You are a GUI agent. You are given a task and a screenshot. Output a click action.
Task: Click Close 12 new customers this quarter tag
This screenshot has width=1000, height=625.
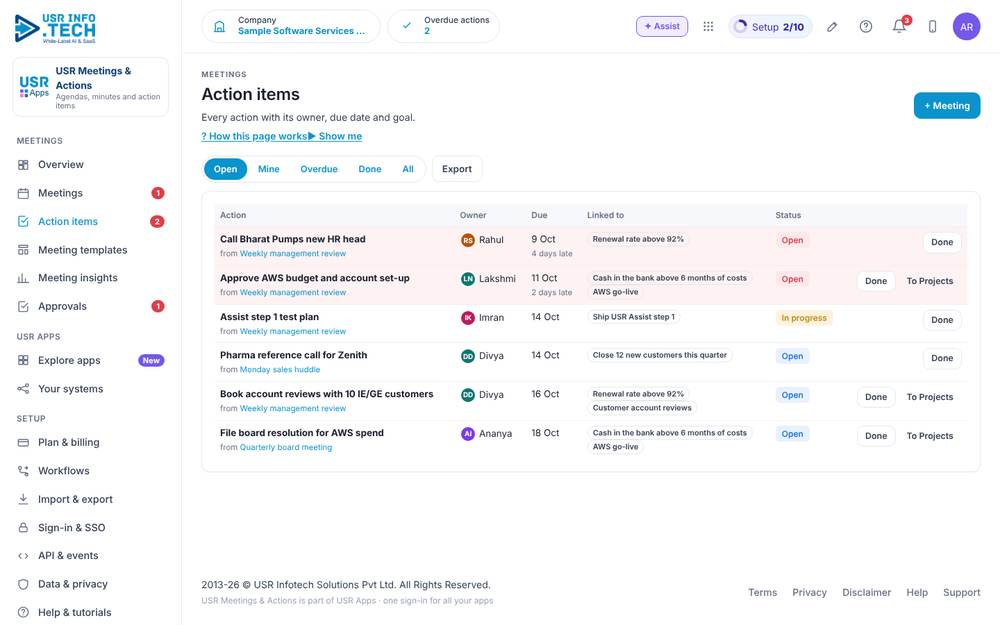point(659,355)
